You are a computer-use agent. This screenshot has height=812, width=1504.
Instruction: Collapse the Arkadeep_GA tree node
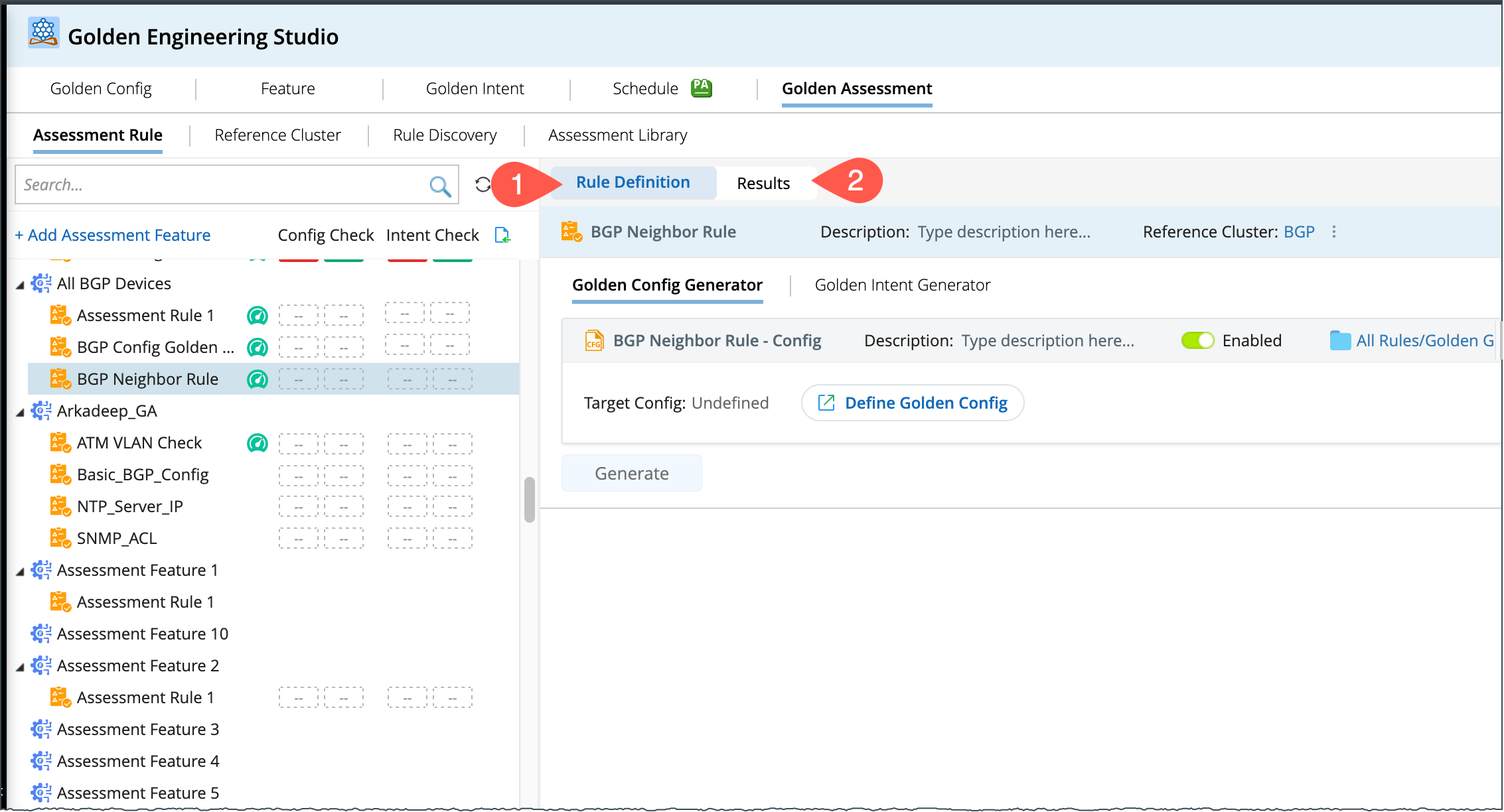point(20,413)
